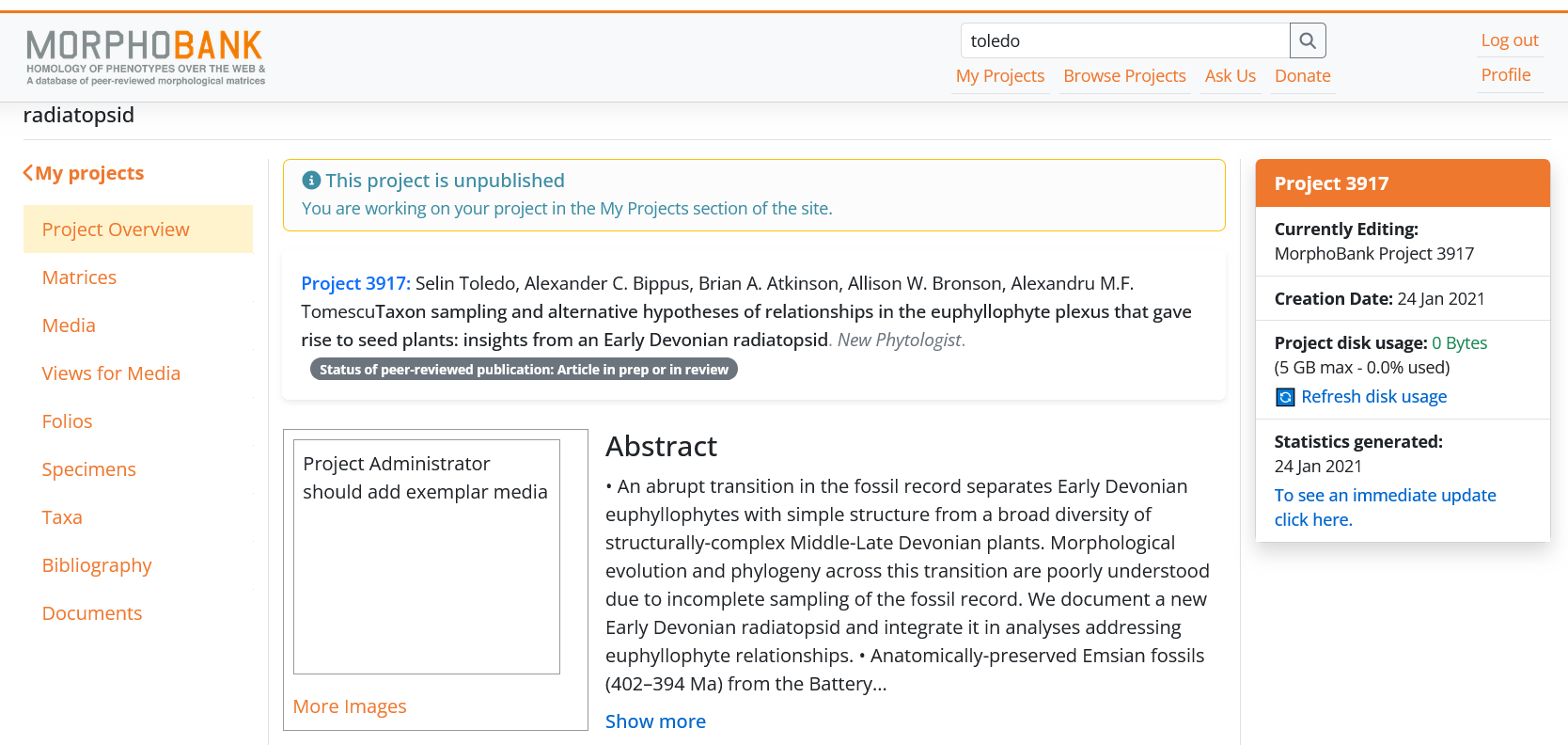Viewport: 1568px width, 745px height.
Task: Open More Images link
Action: point(350,706)
